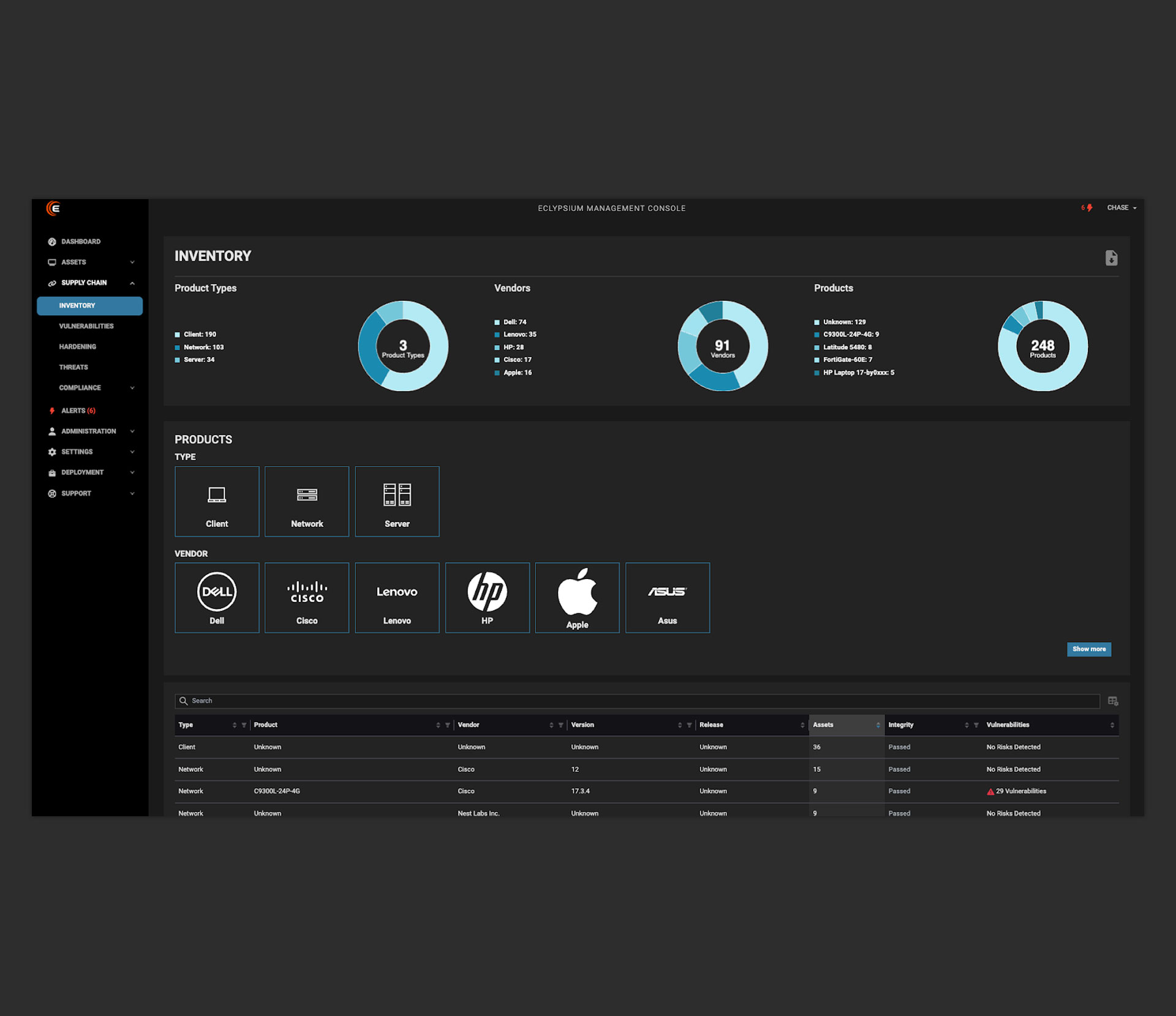Sort the table by Assets column
Viewport: 1176px width, 1016px height.
[877, 725]
